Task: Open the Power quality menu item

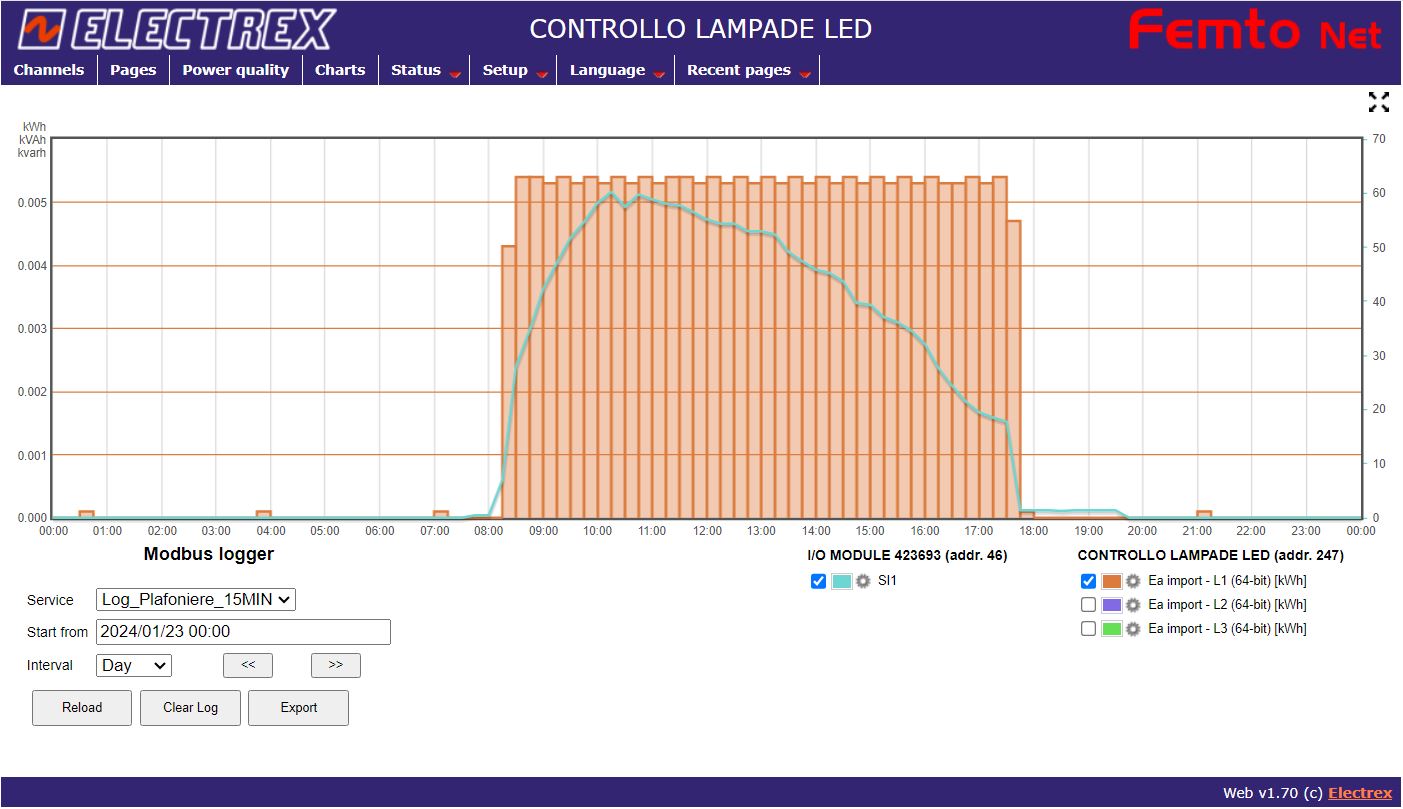Action: click(x=235, y=70)
